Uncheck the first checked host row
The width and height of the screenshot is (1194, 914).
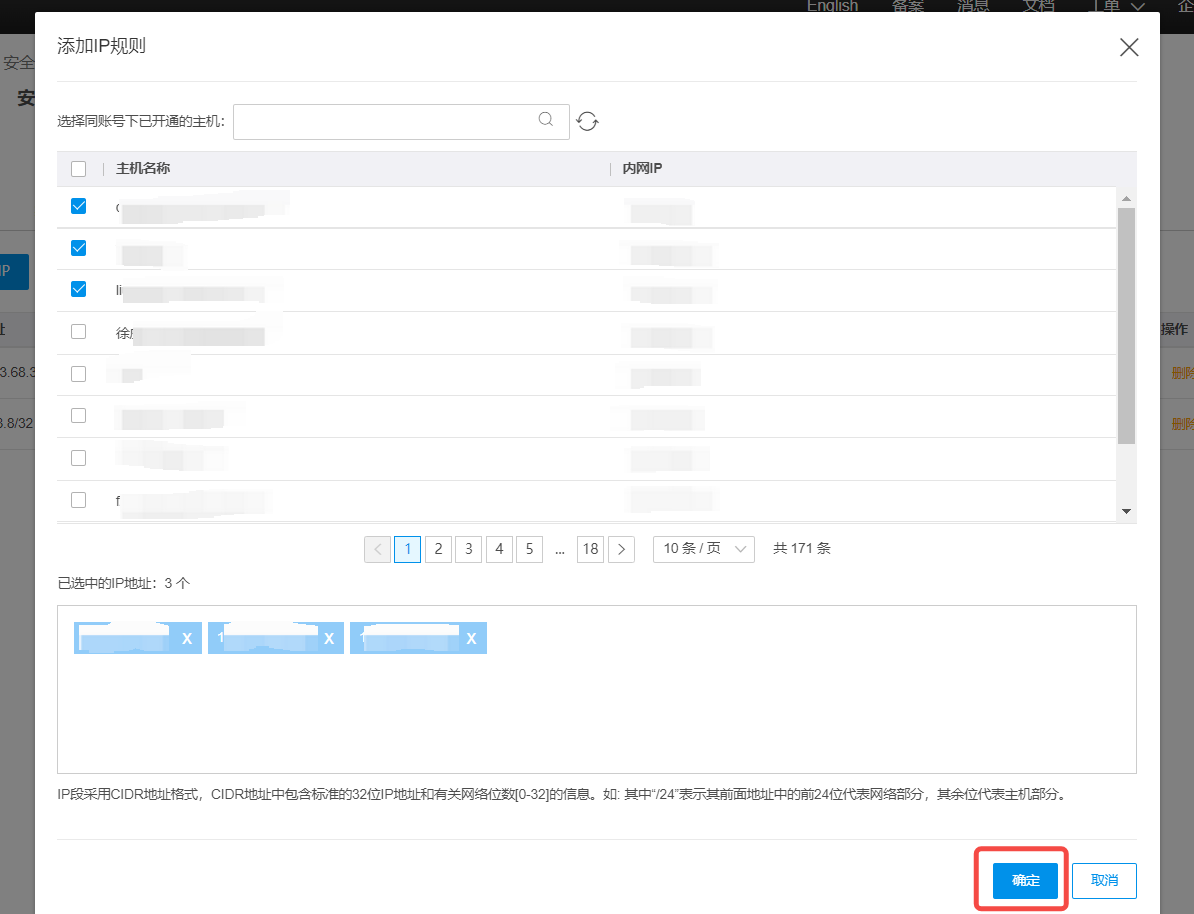[78, 206]
